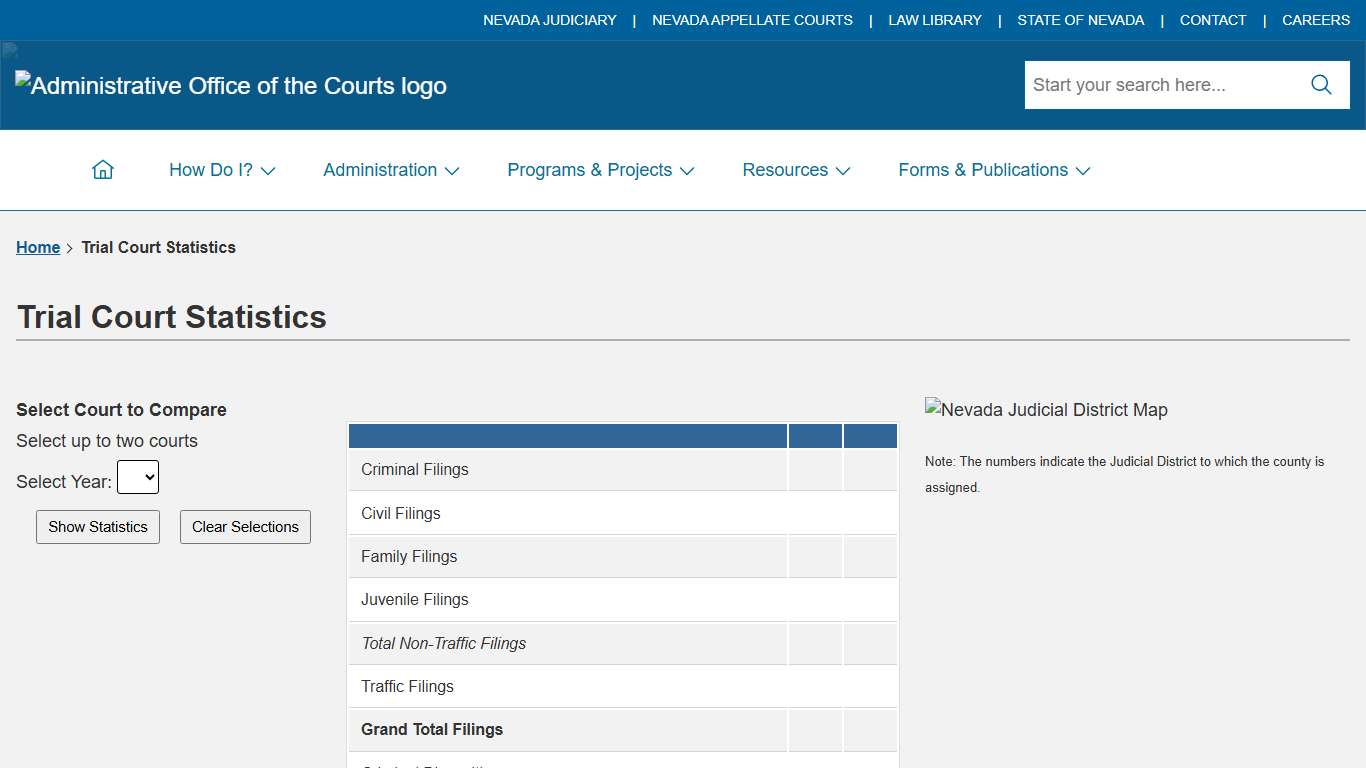Viewport: 1366px width, 768px height.
Task: Open the Home breadcrumb link
Action: coord(38,247)
